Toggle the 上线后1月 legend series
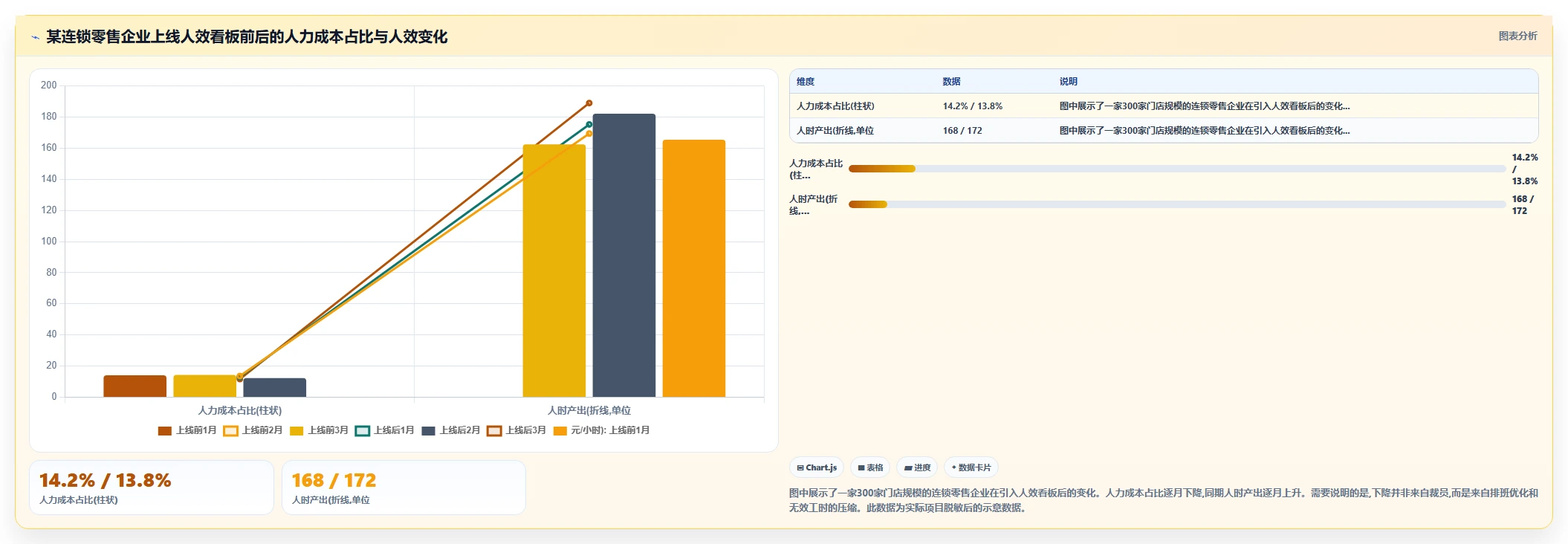The width and height of the screenshot is (1568, 544). [x=385, y=430]
